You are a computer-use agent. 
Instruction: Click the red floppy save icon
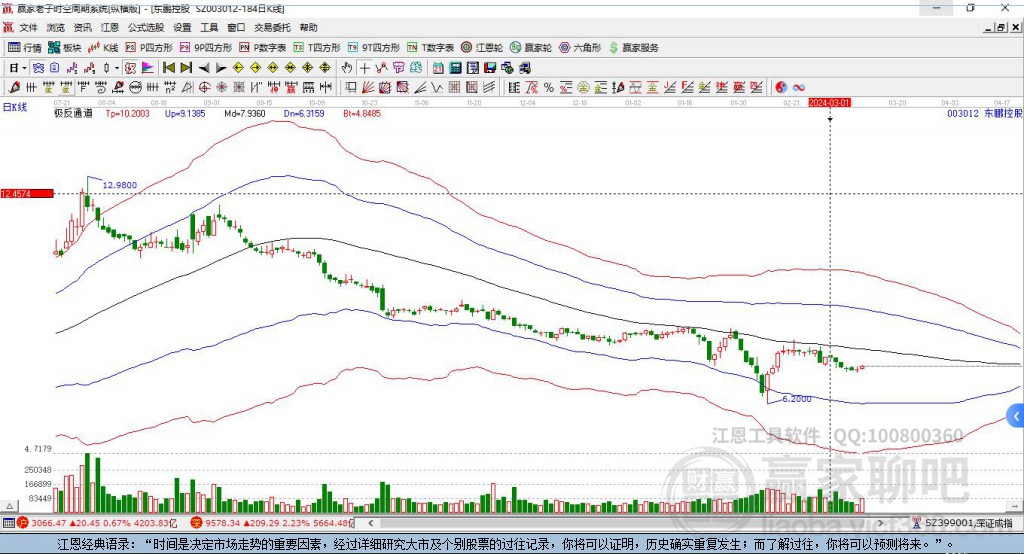(x=490, y=68)
